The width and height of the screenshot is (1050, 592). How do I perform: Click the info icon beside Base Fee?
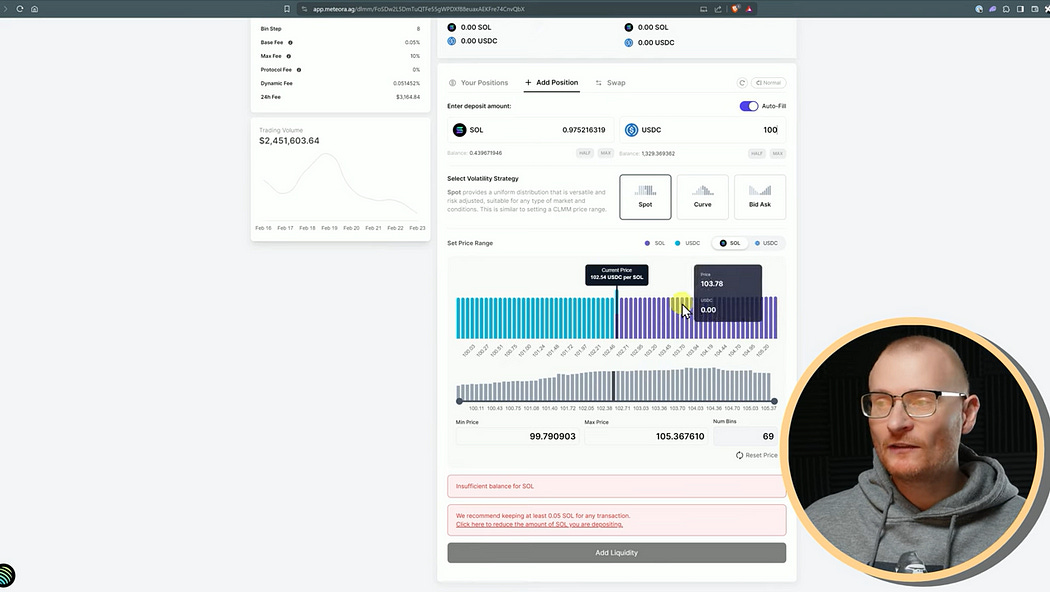pyautogui.click(x=290, y=42)
